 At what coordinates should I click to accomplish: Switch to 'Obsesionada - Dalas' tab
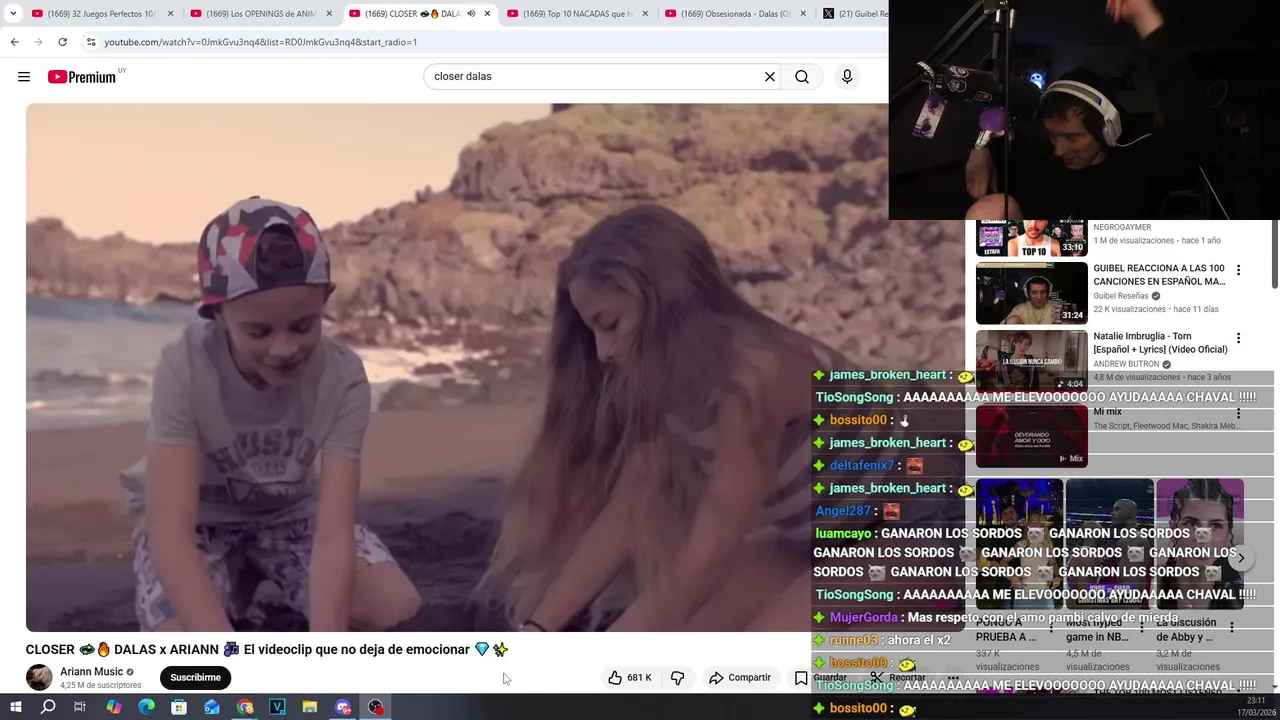(x=738, y=14)
